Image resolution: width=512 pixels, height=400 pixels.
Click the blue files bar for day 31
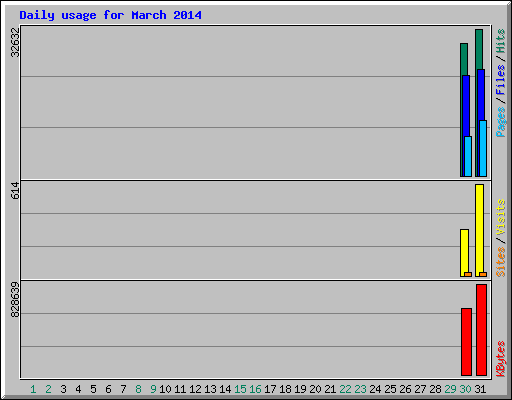click(x=481, y=95)
